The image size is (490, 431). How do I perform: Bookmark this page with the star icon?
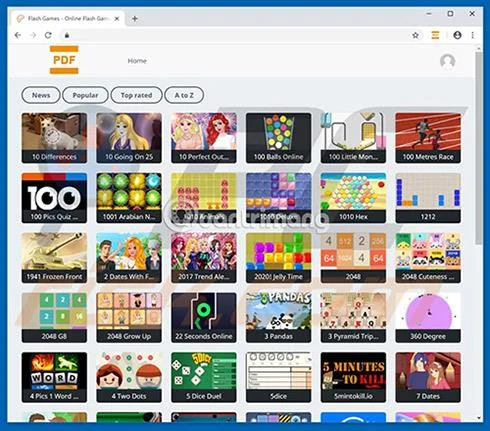[x=415, y=35]
